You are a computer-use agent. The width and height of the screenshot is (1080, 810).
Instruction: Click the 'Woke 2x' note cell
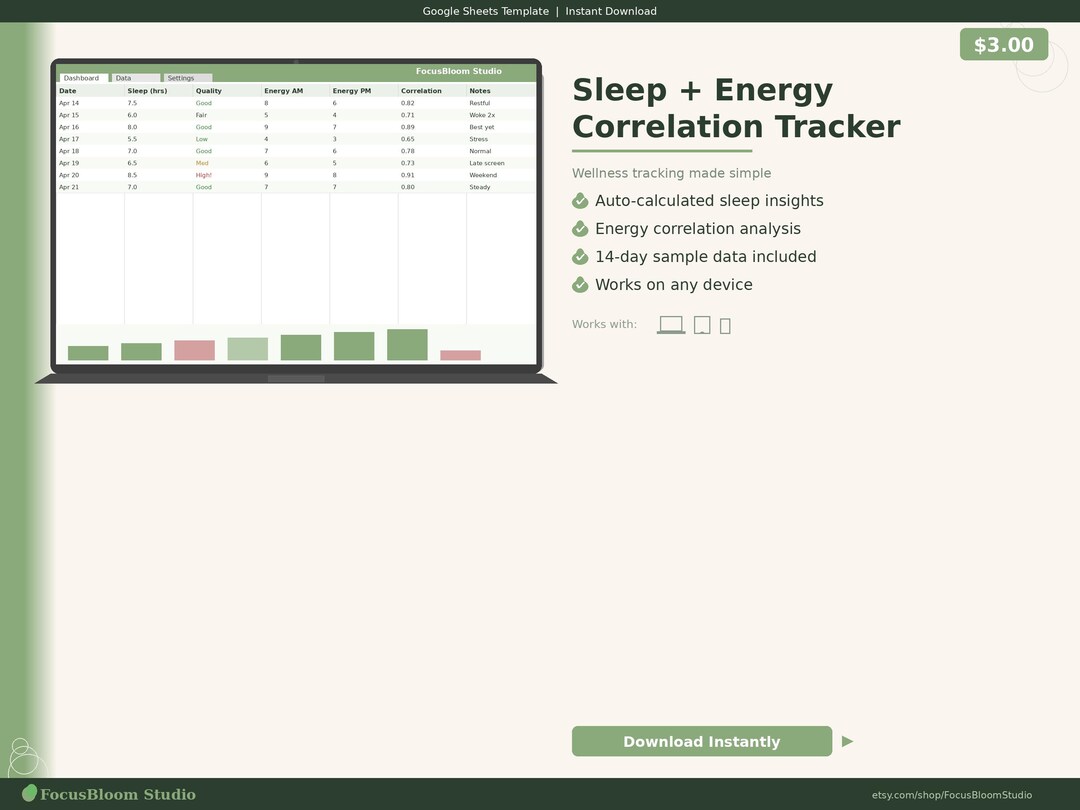pyautogui.click(x=482, y=115)
